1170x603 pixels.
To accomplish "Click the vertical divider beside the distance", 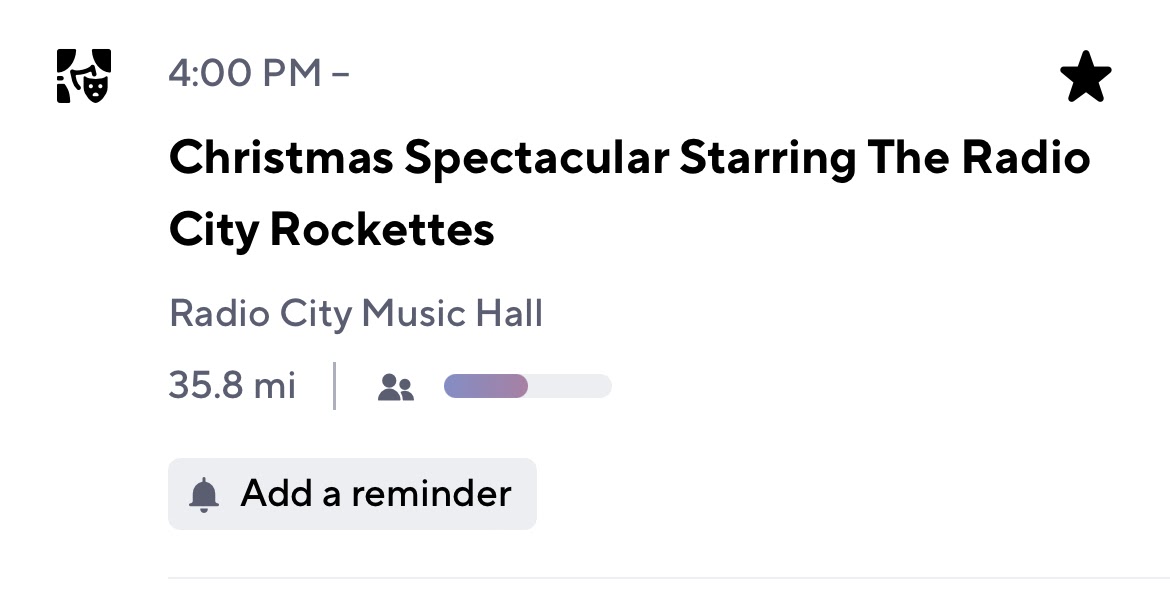I will click(x=334, y=386).
